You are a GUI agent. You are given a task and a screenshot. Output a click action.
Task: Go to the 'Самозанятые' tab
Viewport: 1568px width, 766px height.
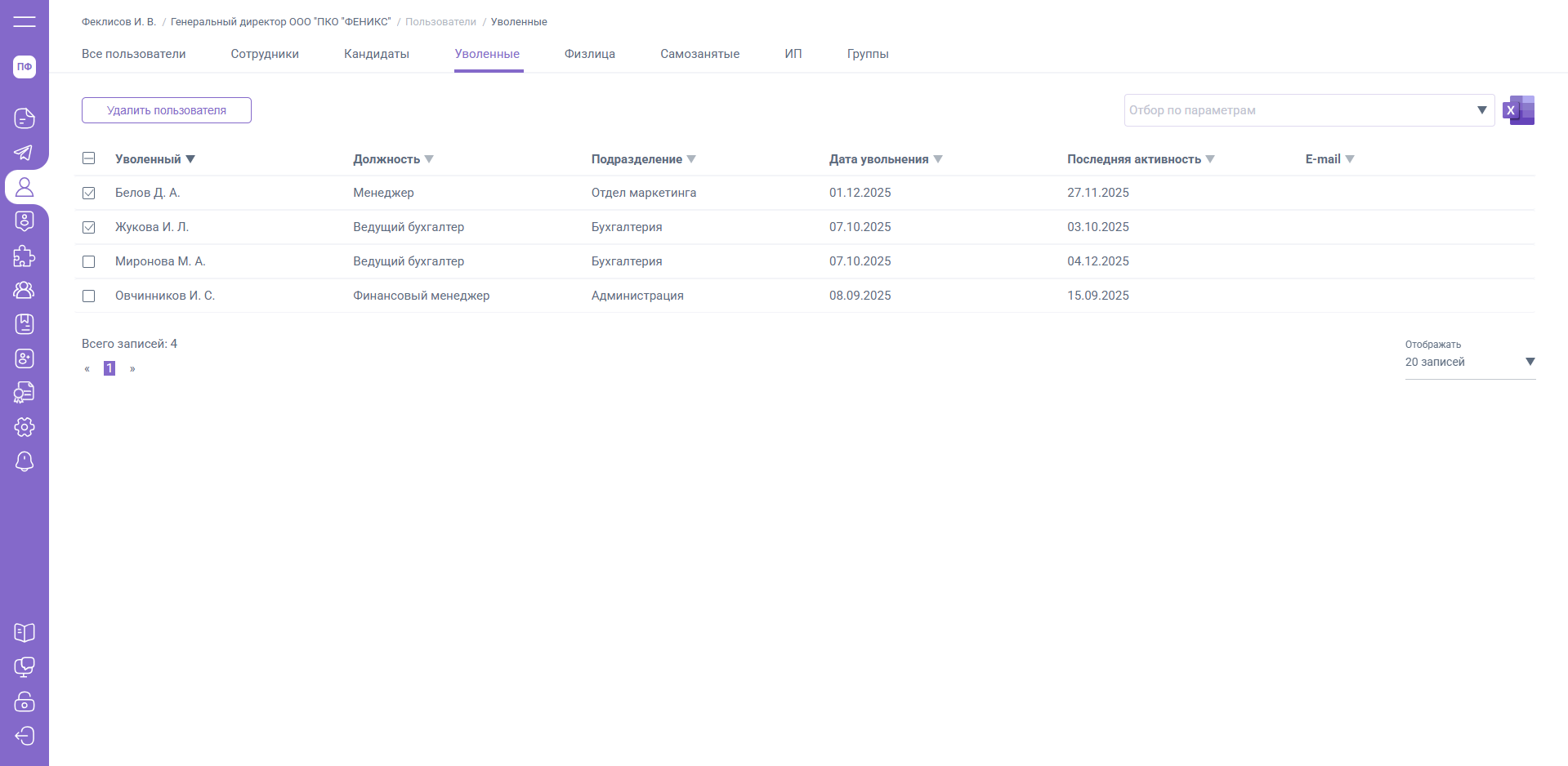point(699,54)
